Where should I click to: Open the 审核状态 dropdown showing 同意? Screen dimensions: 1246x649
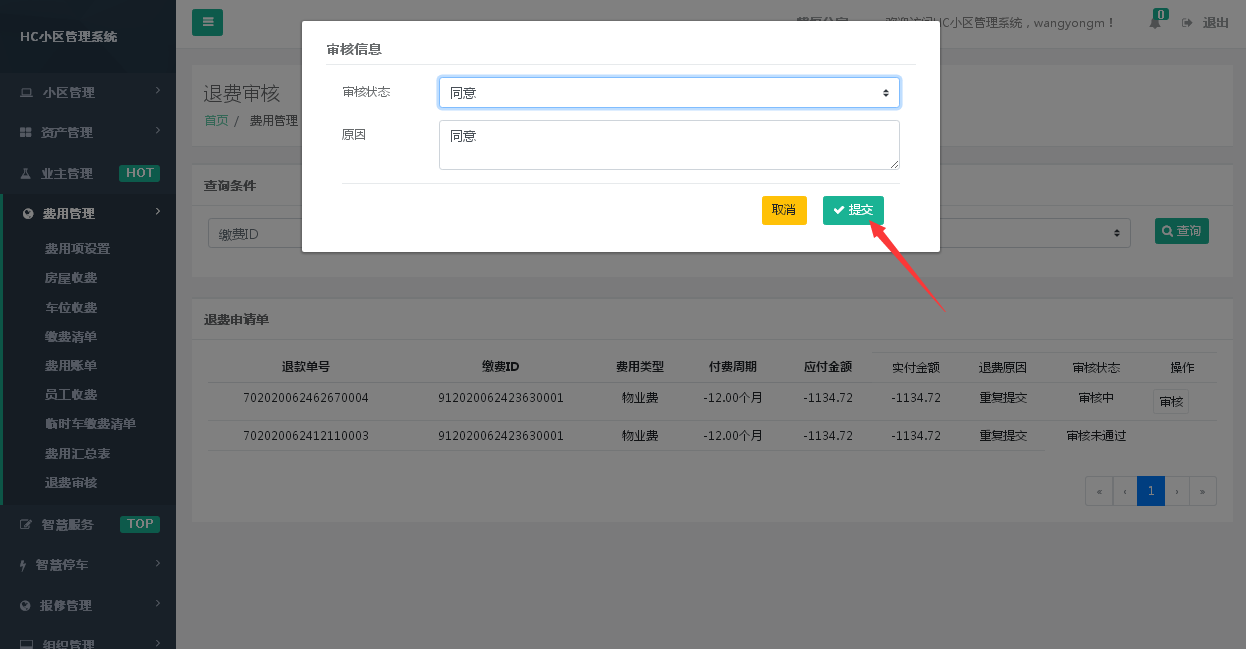click(x=669, y=93)
